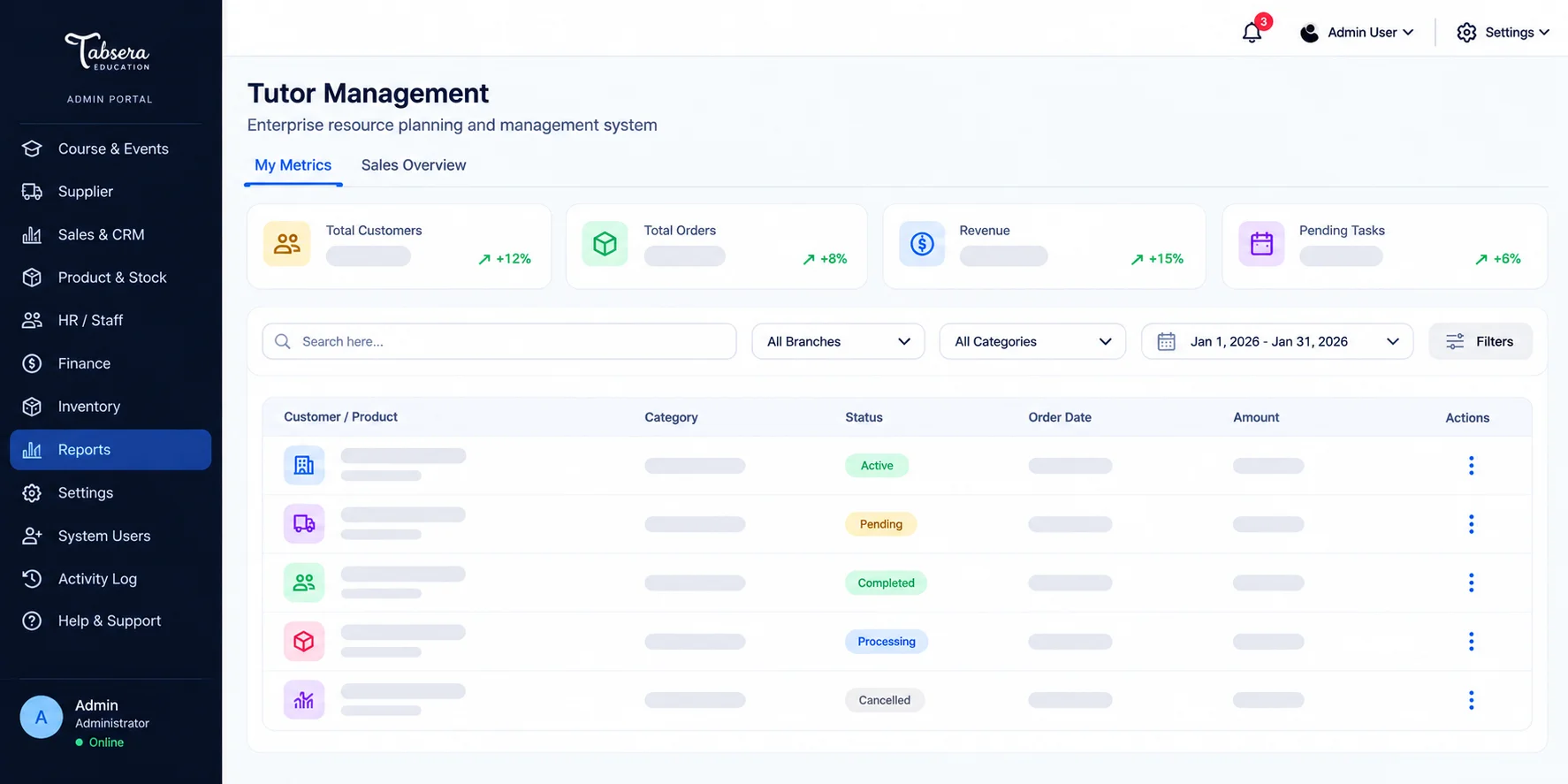Expand the All Branches dropdown
Image resolution: width=1568 pixels, height=784 pixels.
pos(838,341)
